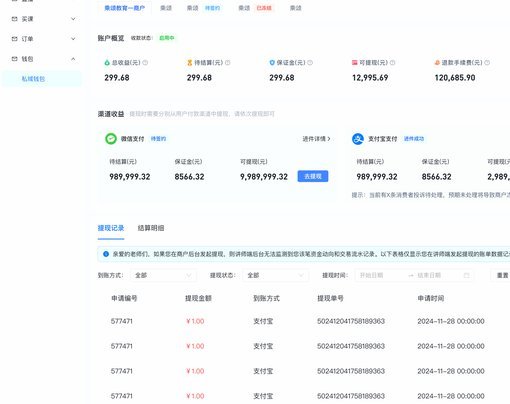Click help icon next to 待结算(元) overview
The image size is (510, 404).
coord(228,63)
